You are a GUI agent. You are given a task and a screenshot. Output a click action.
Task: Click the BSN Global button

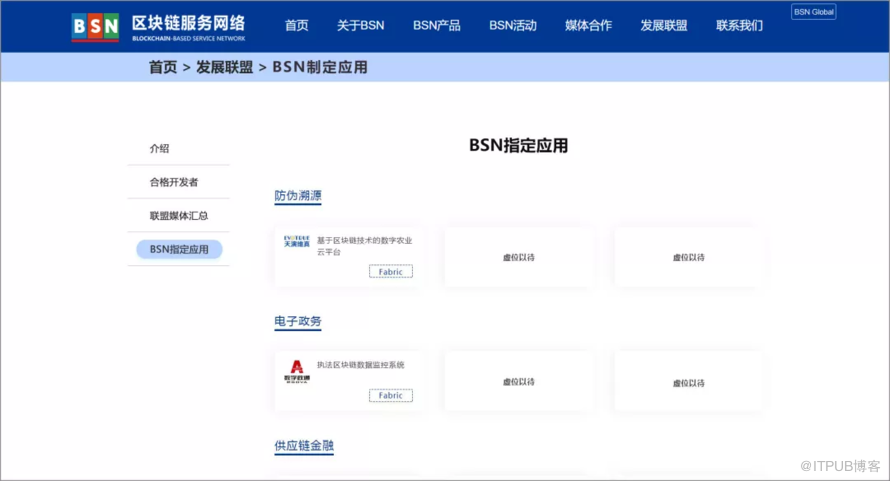coord(813,12)
